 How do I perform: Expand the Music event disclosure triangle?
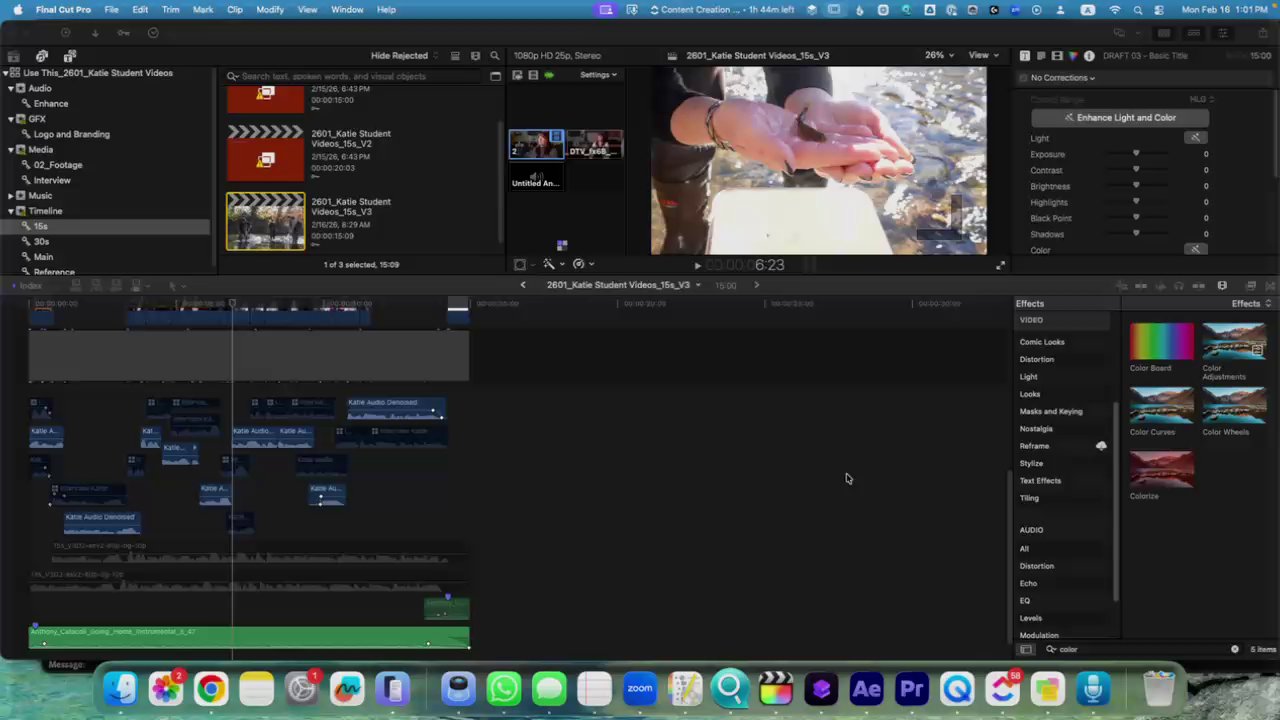point(11,196)
